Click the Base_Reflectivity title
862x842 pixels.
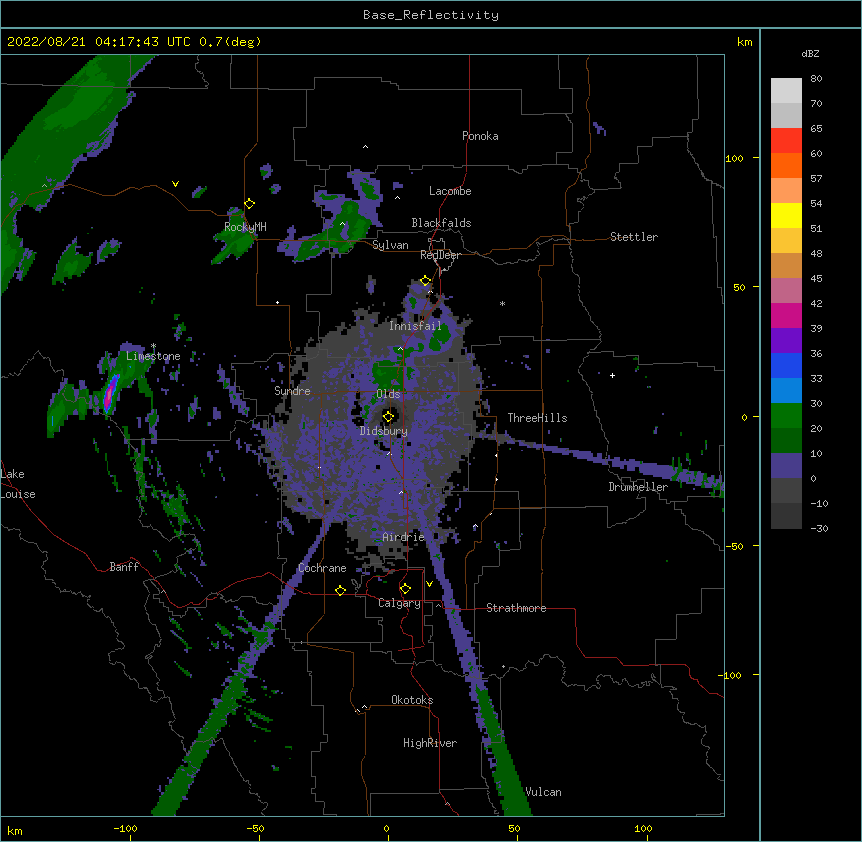coord(431,15)
